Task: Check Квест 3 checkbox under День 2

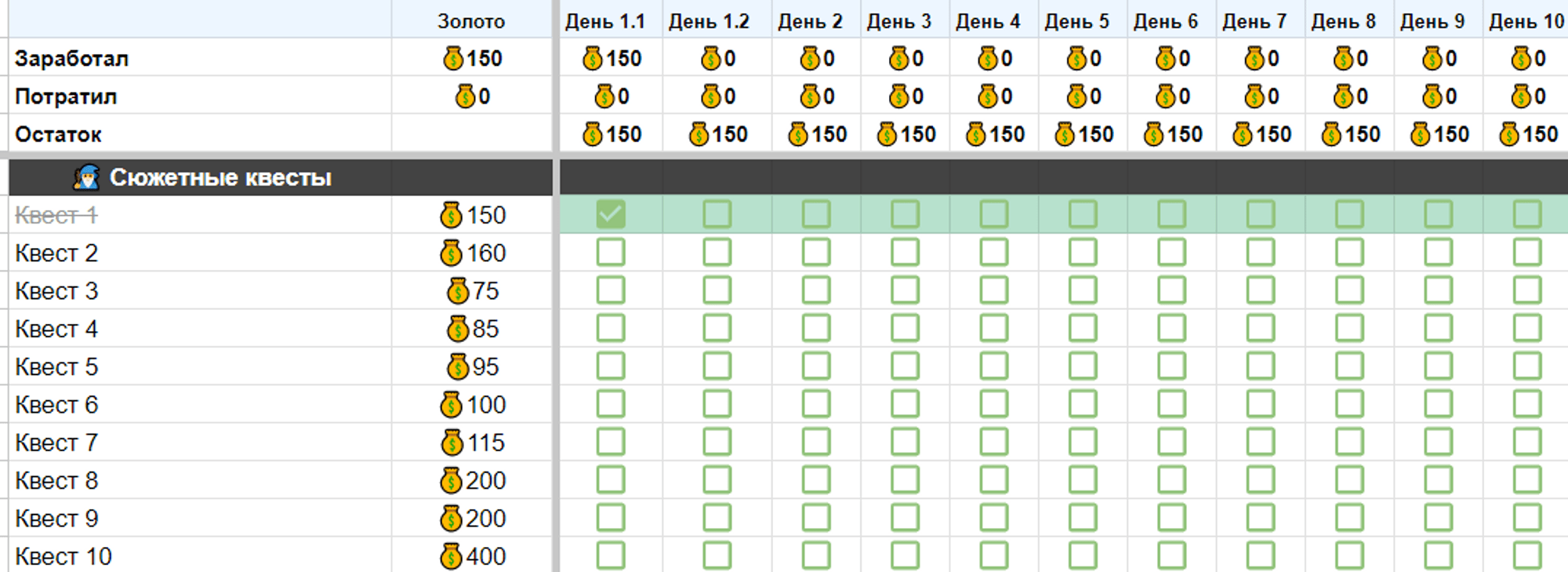Action: [x=816, y=290]
